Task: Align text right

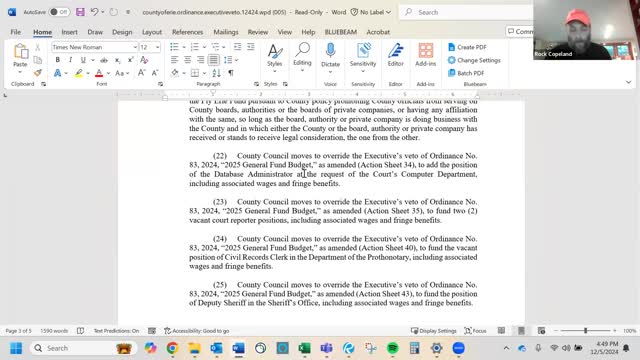Action: pos(200,60)
